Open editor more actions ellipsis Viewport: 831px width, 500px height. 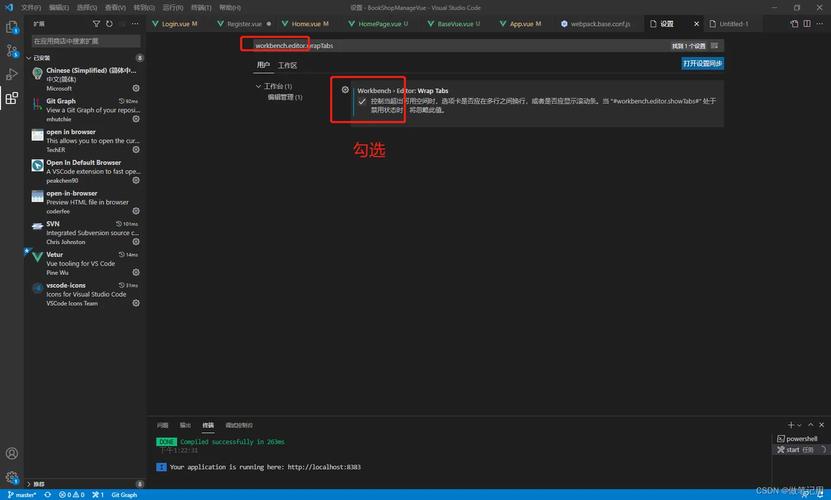(x=819, y=24)
